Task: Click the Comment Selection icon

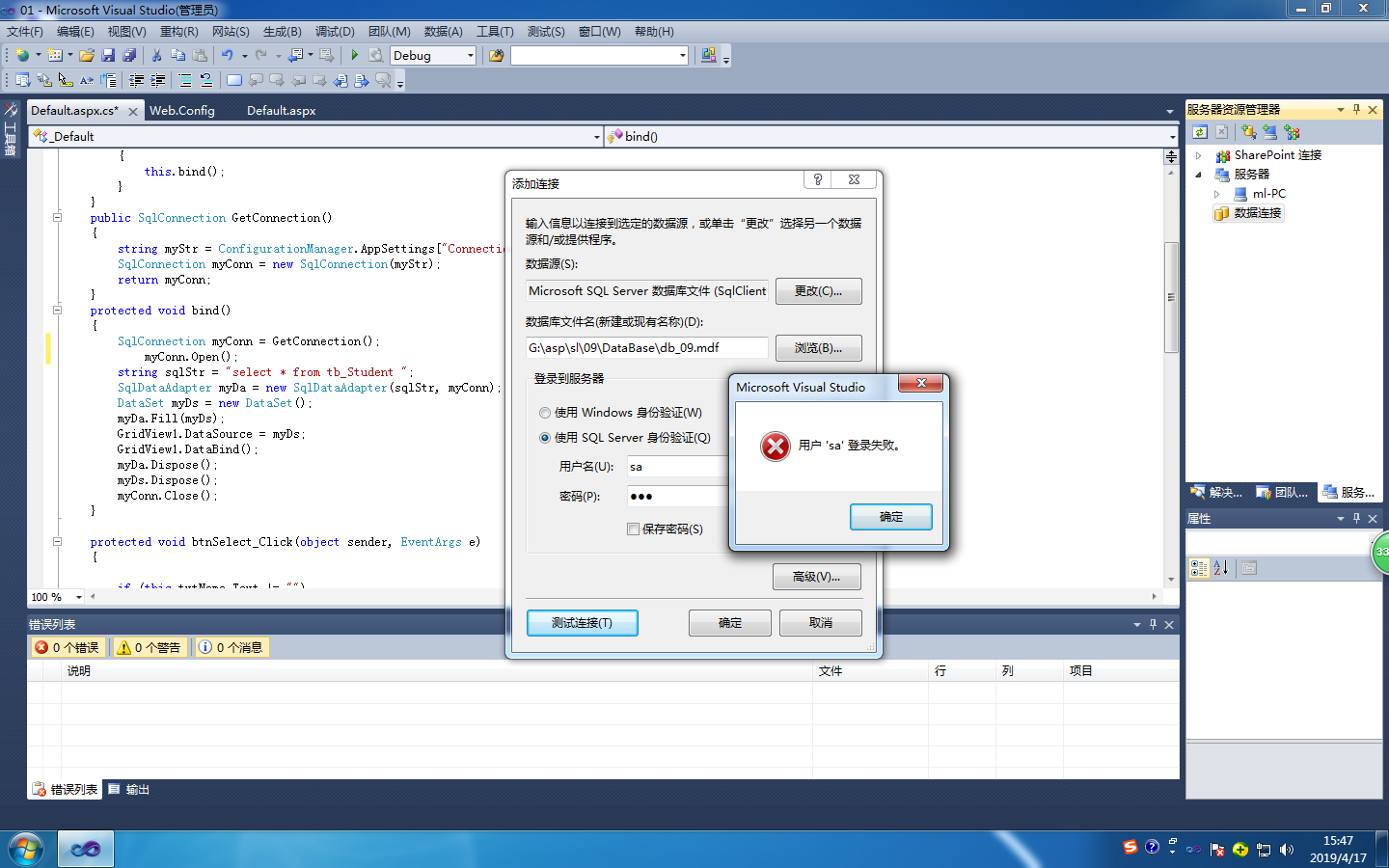Action: pos(185,80)
